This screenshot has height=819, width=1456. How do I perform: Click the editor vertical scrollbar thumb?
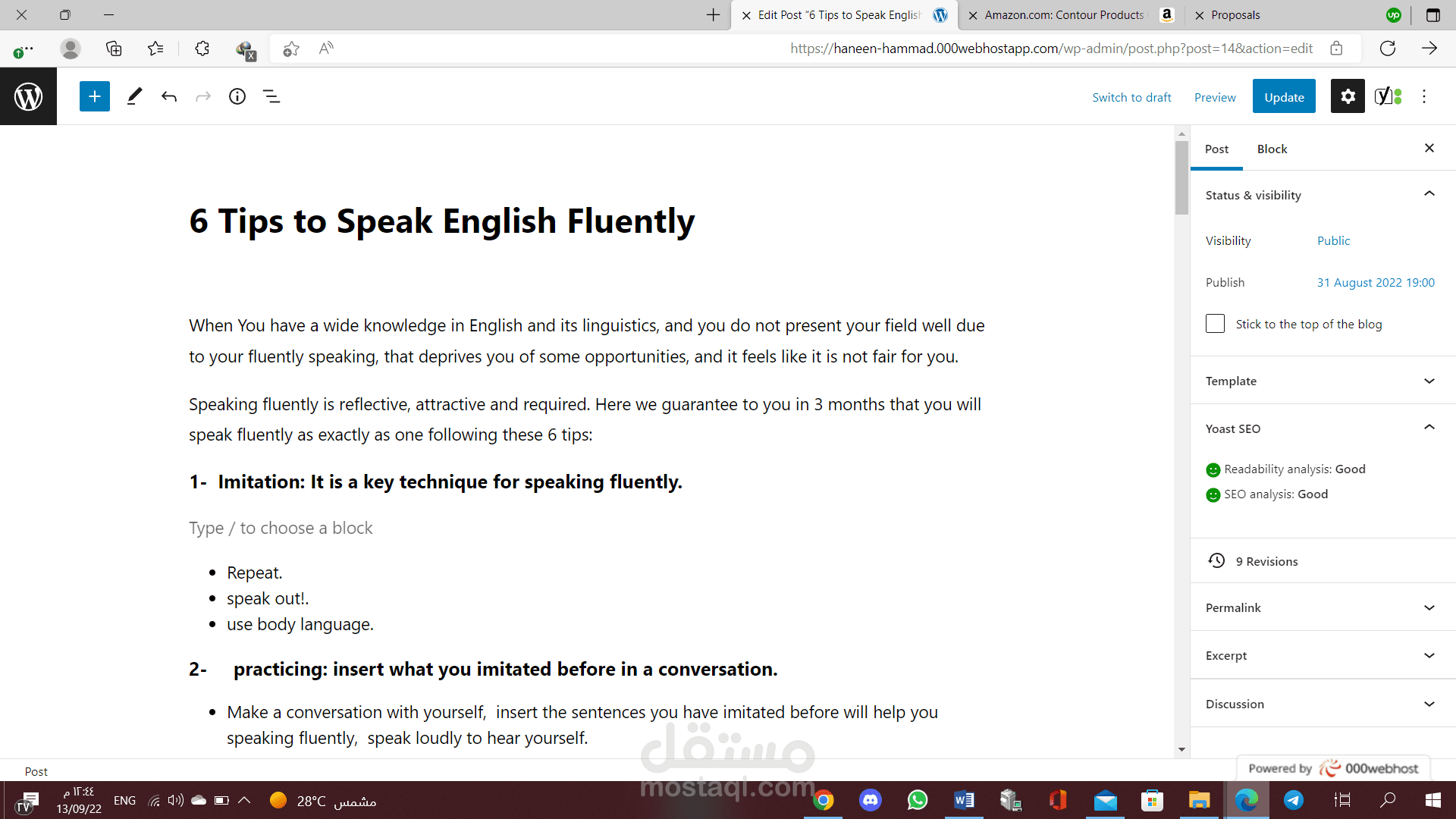click(x=1181, y=177)
